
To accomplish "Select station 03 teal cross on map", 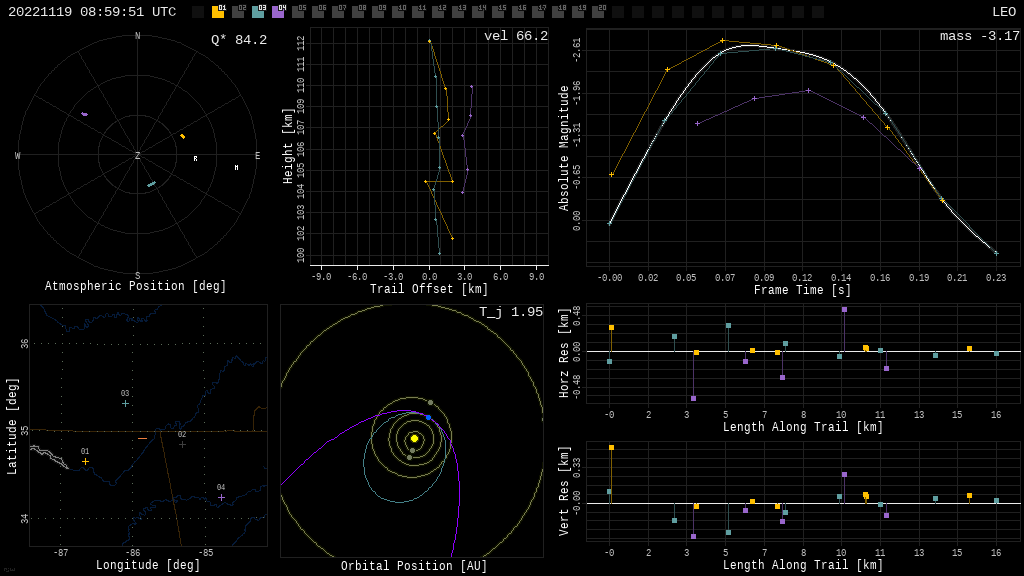I will coord(125,403).
